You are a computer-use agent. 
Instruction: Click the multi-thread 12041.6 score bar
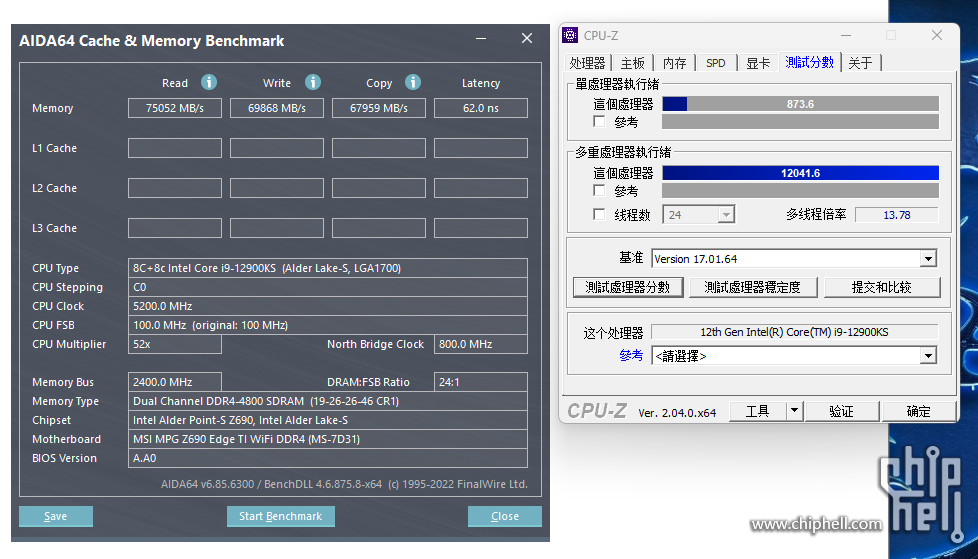800,173
